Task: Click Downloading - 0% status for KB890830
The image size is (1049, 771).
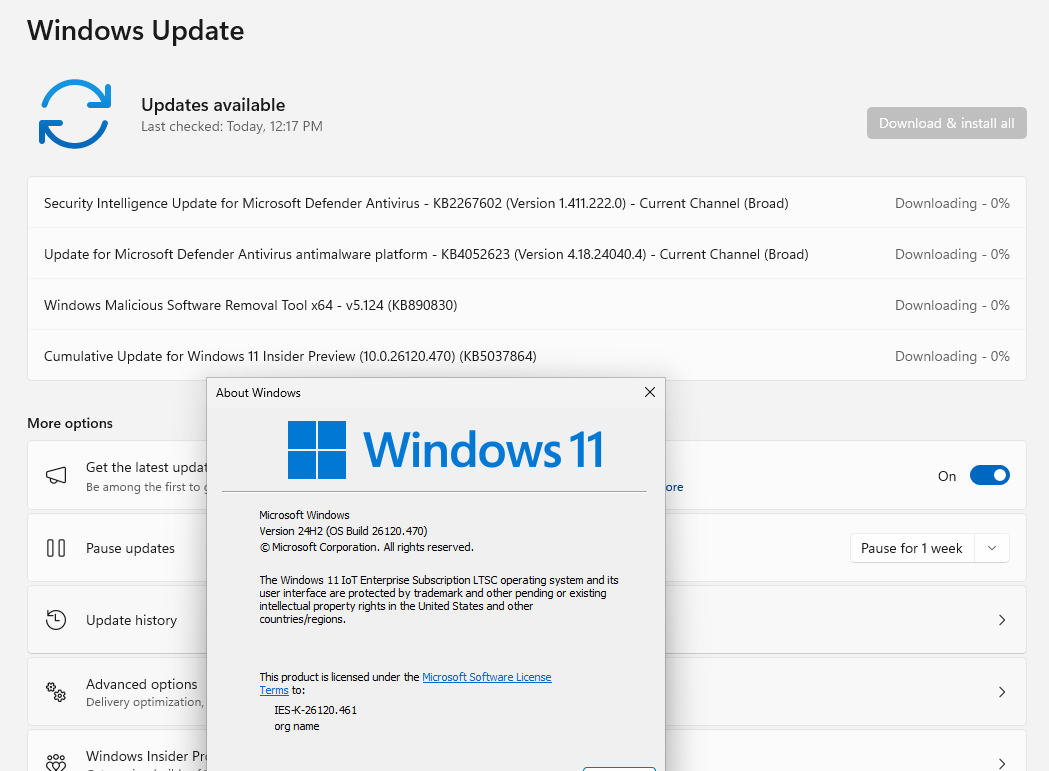Action: click(952, 305)
